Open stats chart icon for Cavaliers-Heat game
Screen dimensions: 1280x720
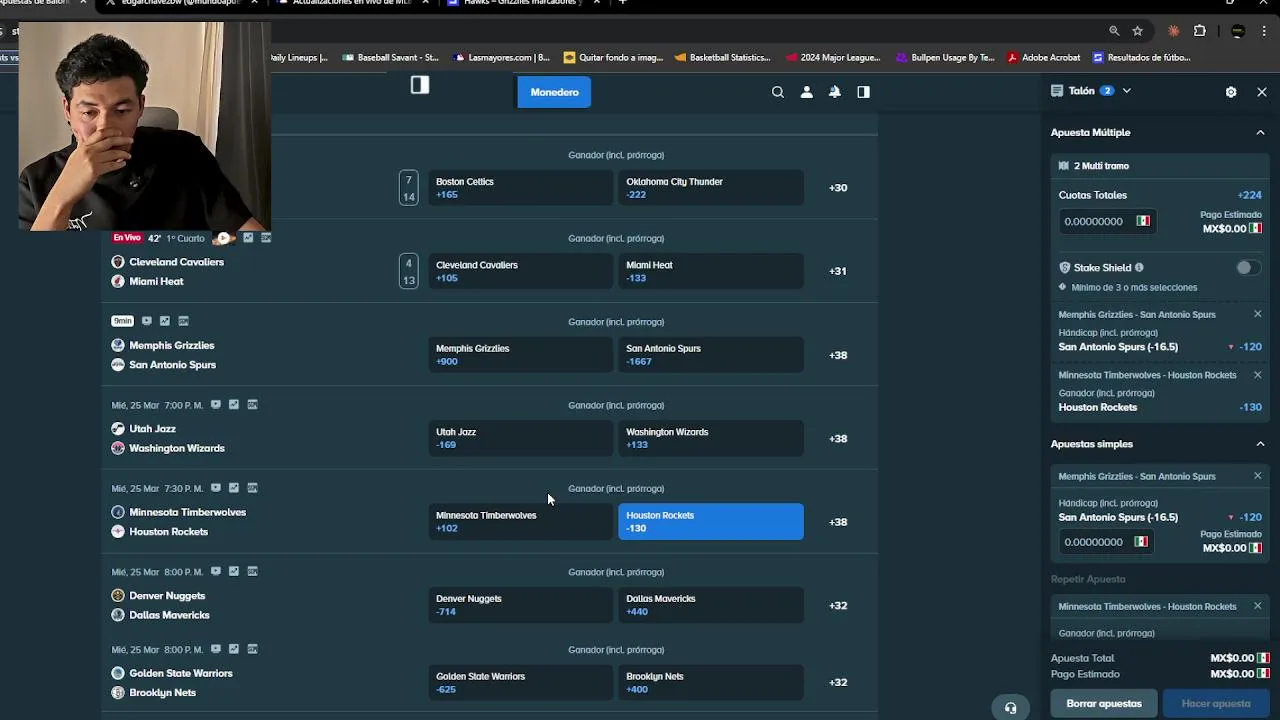pos(248,238)
